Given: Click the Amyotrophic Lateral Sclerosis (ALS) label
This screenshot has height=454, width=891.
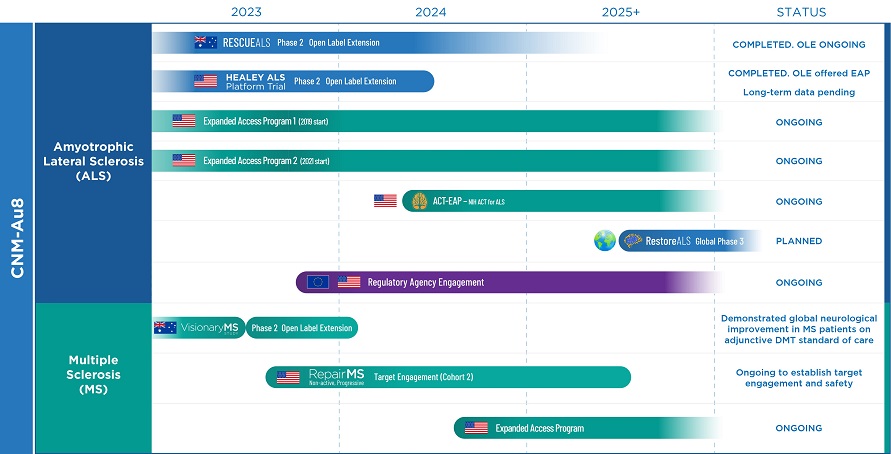Looking at the screenshot, I should pos(94,161).
